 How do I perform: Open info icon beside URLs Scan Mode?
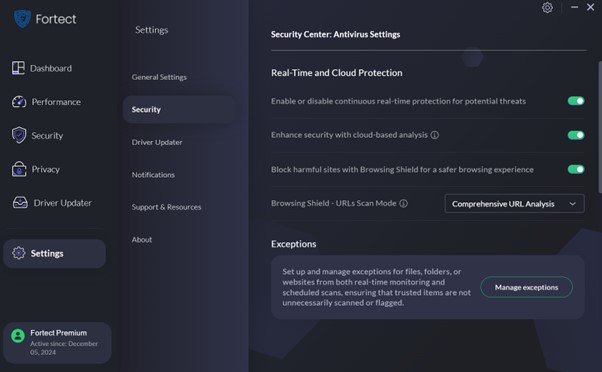(x=404, y=203)
